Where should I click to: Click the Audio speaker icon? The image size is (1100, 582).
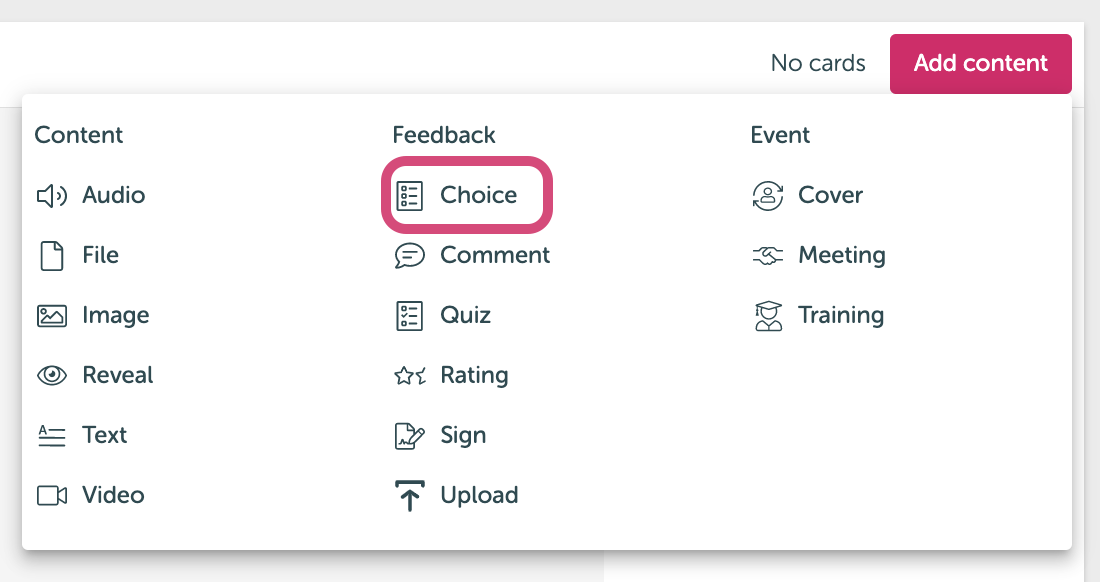pos(52,196)
